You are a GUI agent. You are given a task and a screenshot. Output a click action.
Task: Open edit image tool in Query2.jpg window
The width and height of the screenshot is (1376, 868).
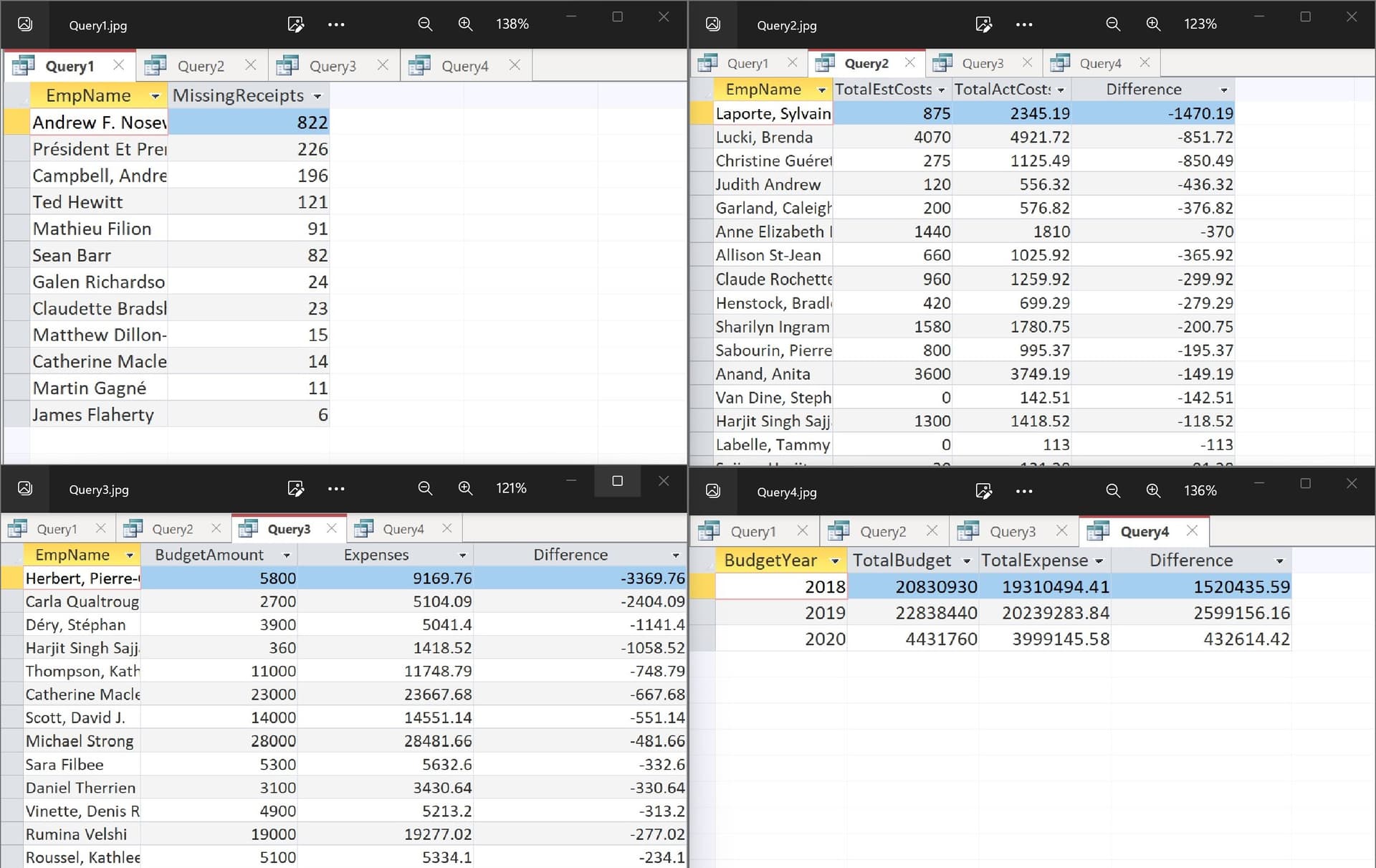click(x=983, y=24)
